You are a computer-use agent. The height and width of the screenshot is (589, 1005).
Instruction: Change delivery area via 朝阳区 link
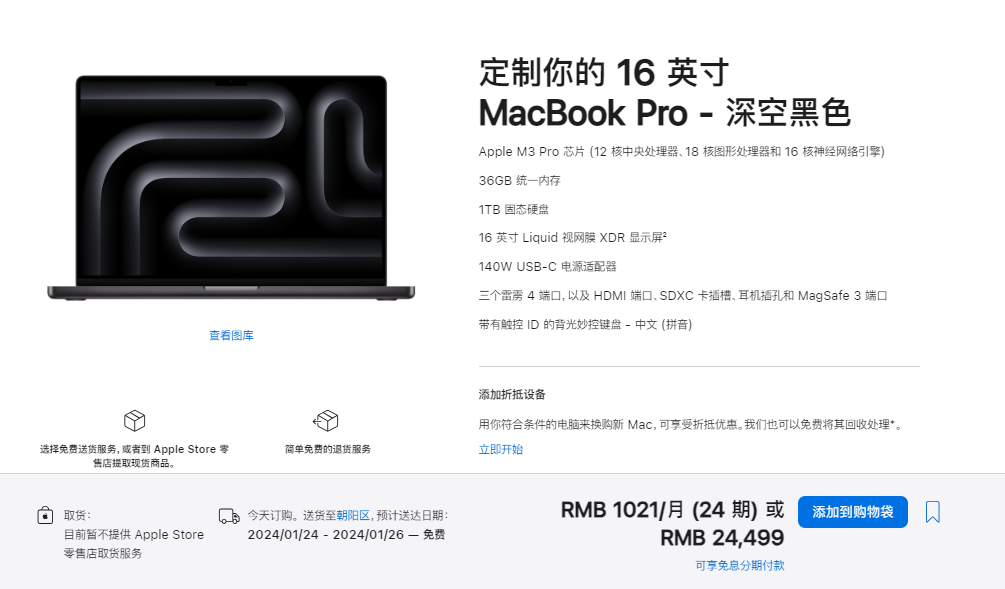point(353,515)
